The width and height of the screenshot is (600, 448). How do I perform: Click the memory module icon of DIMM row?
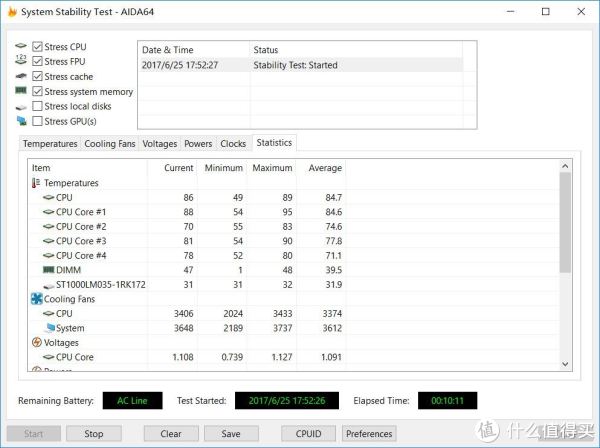pos(49,270)
